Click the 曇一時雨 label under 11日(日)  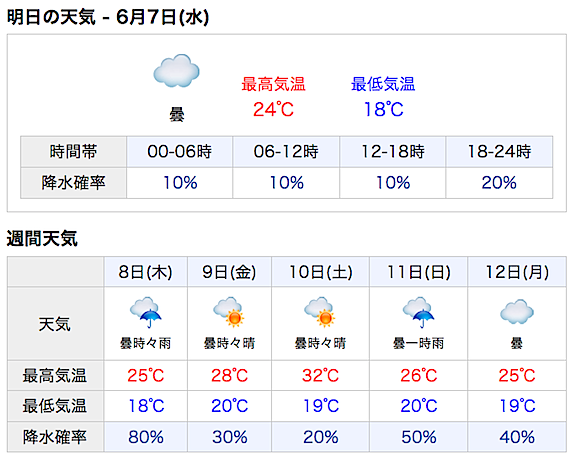418,343
